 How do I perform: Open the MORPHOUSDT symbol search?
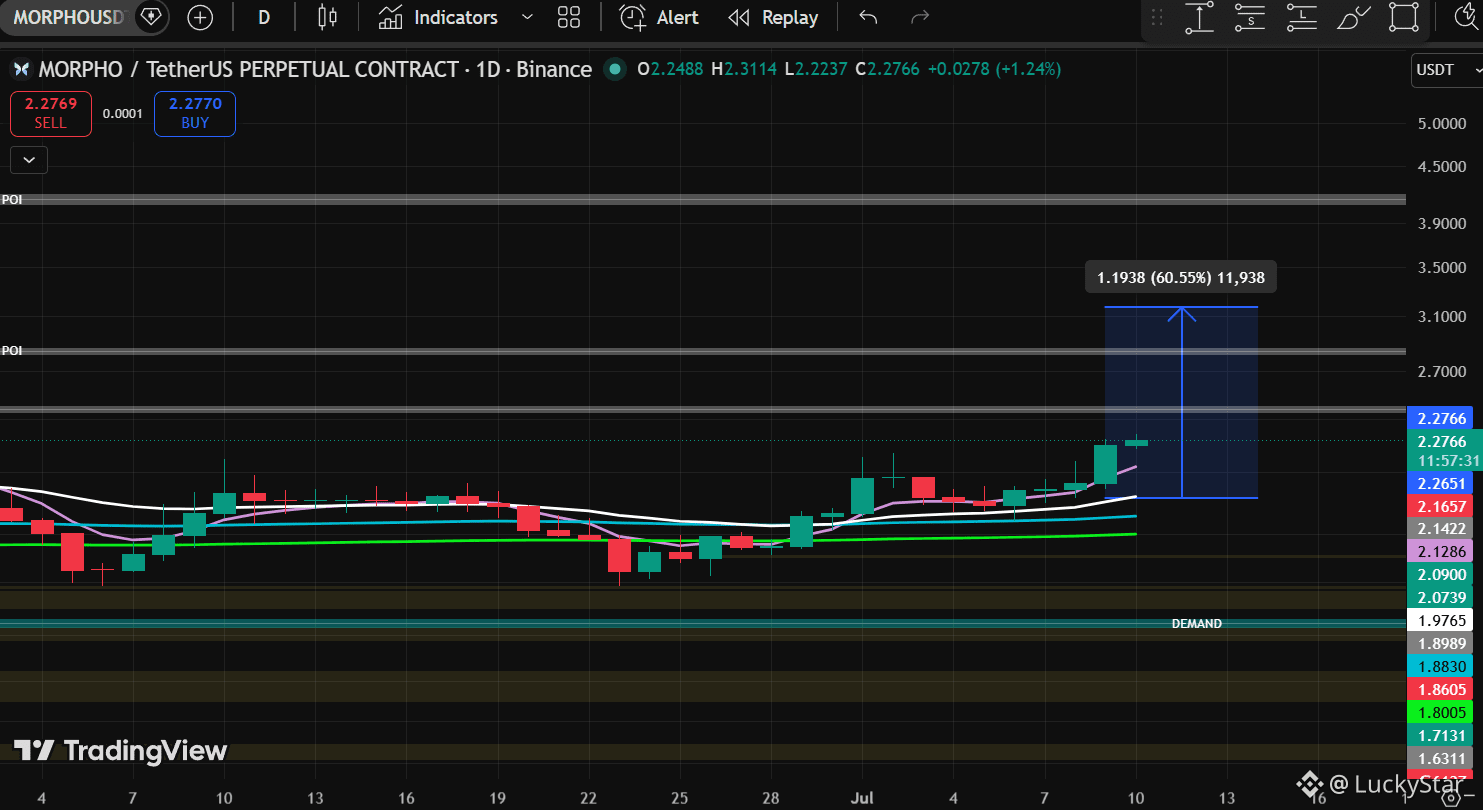tap(70, 17)
